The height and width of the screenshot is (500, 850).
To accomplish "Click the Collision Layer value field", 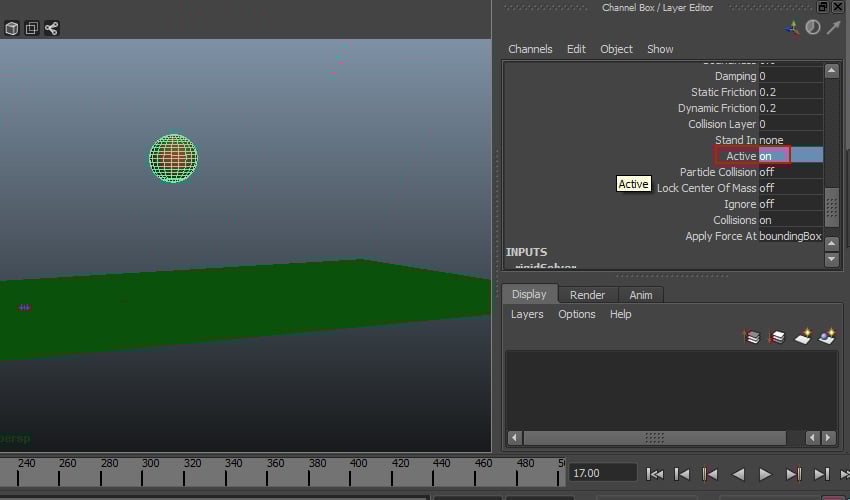I will point(790,124).
